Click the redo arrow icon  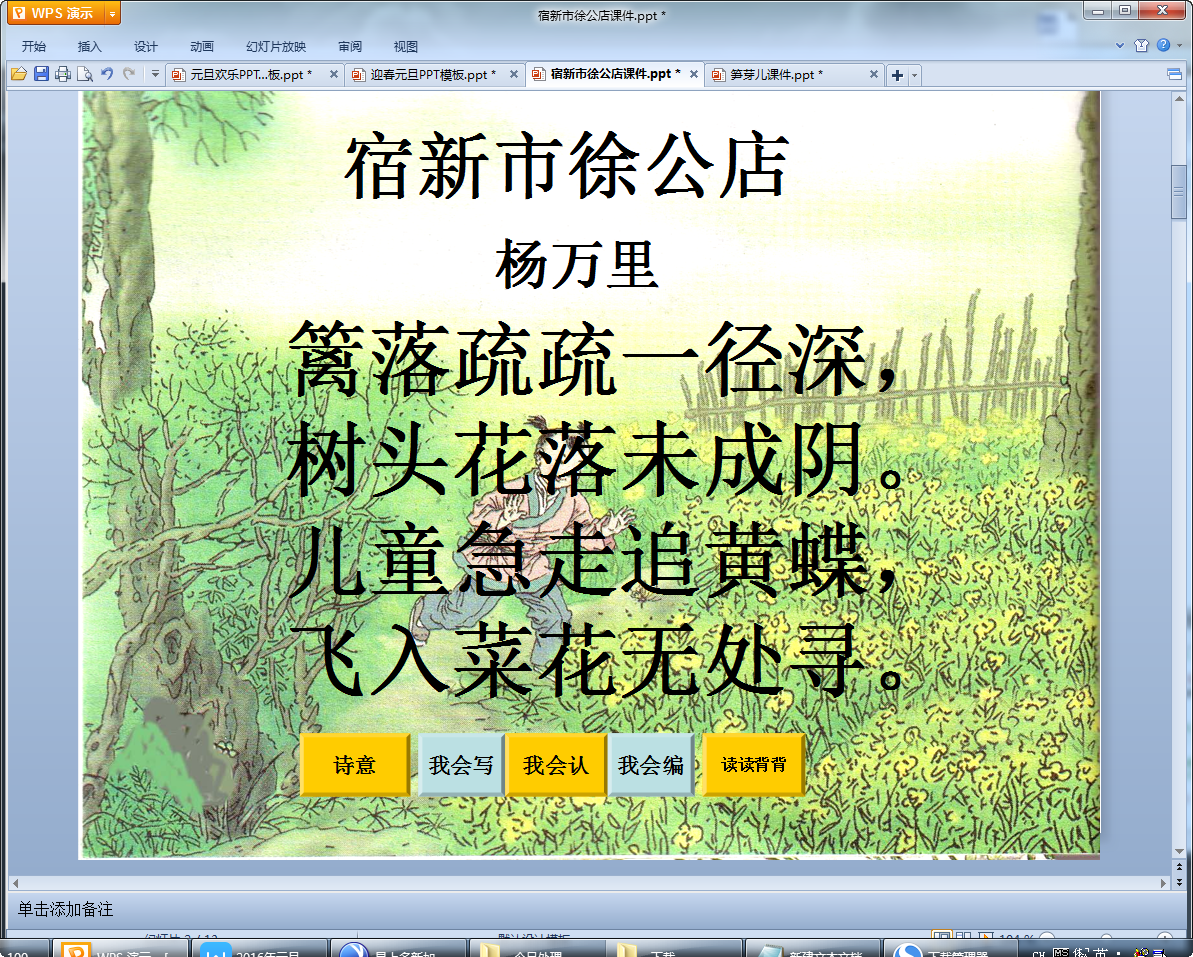pos(129,74)
